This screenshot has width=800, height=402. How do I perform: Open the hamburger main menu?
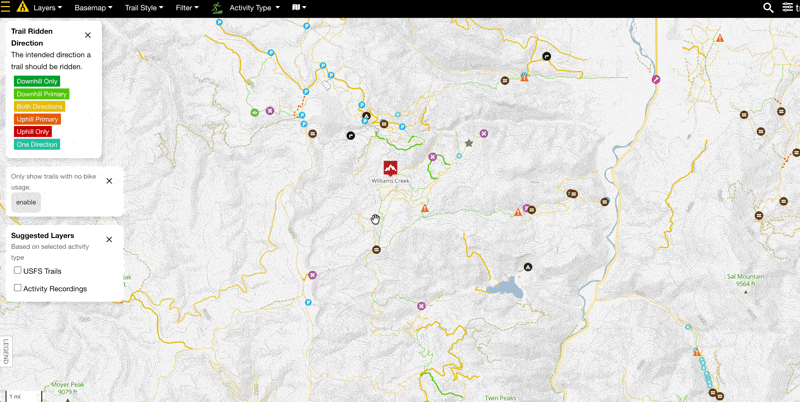5,7
